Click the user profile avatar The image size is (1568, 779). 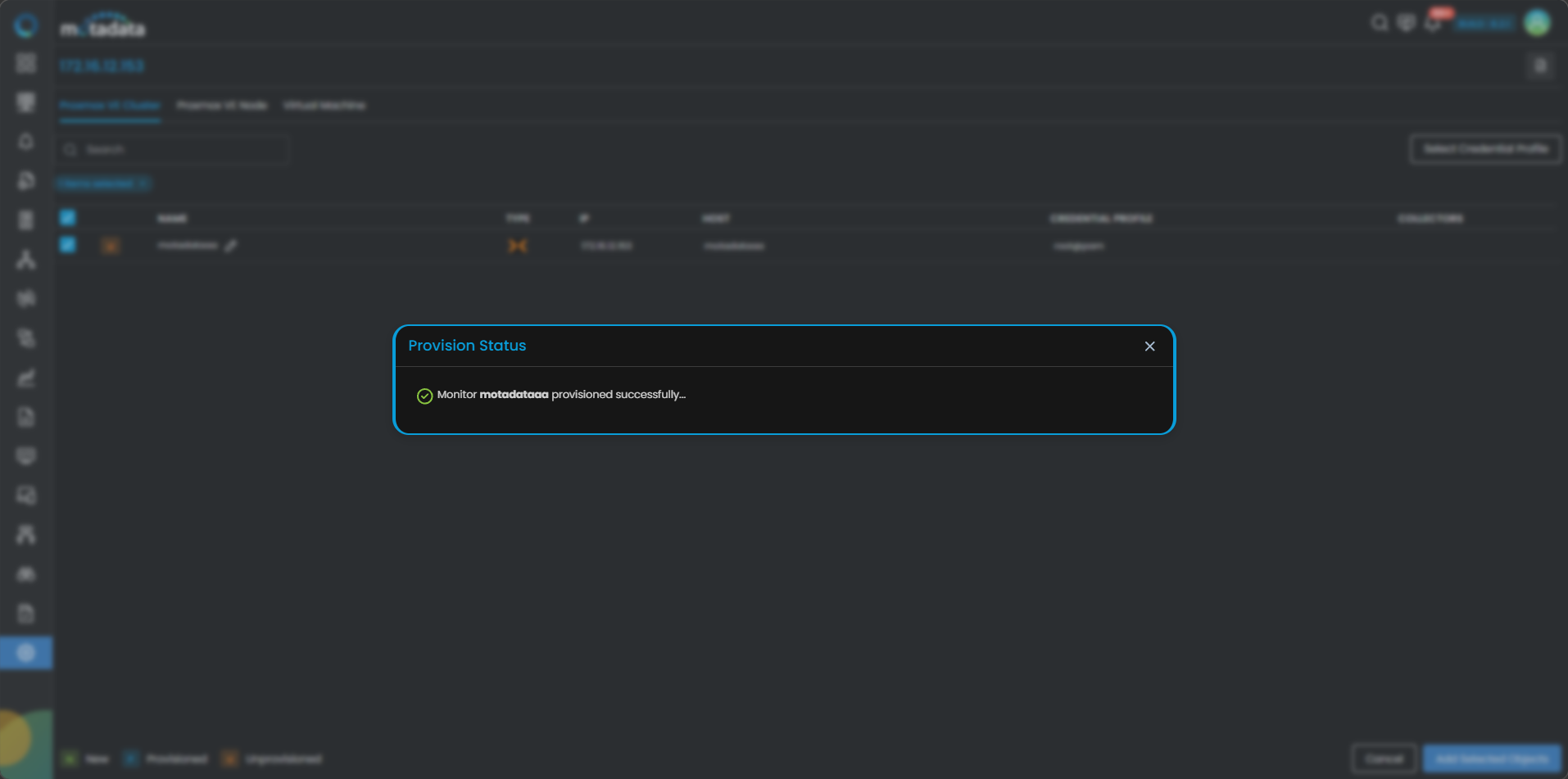tap(1537, 23)
